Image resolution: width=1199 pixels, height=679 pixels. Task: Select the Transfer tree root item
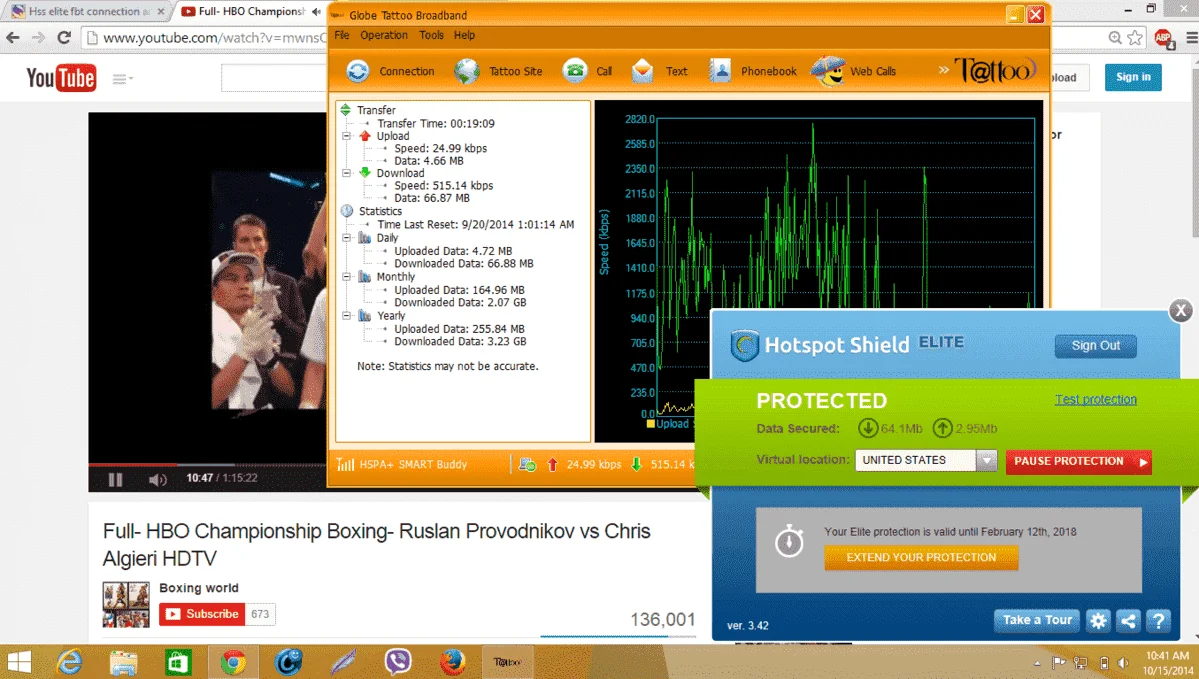[376, 110]
